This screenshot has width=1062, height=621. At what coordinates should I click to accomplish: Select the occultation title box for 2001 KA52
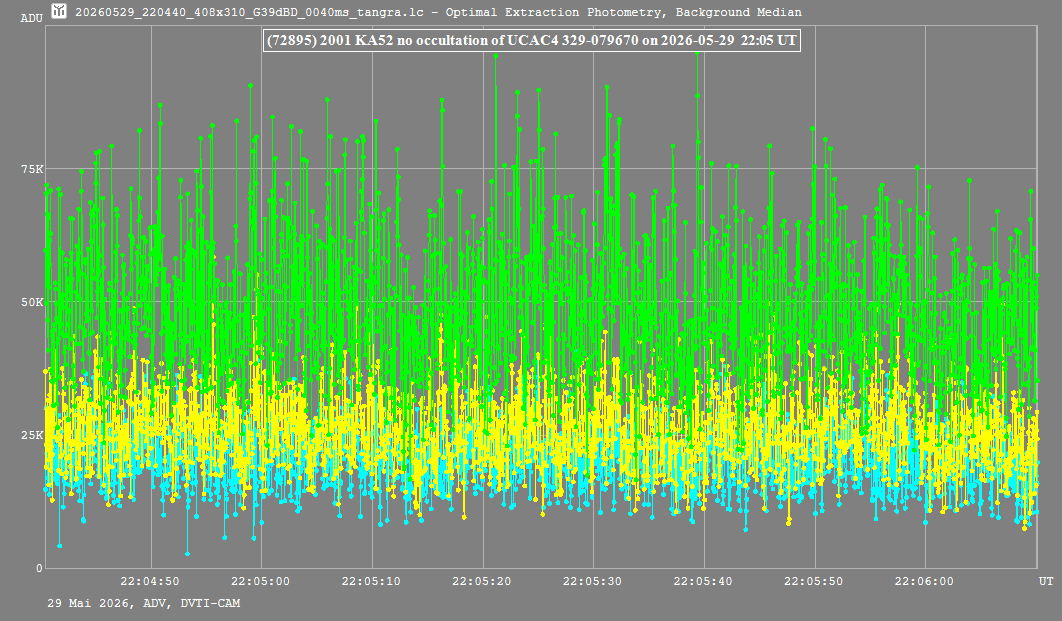tap(532, 40)
